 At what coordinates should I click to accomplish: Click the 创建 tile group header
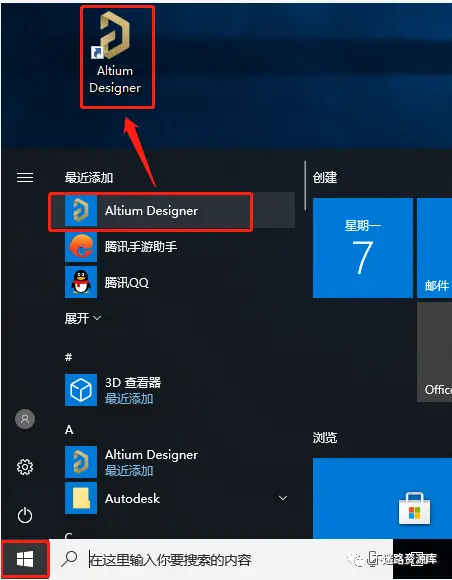click(x=325, y=178)
